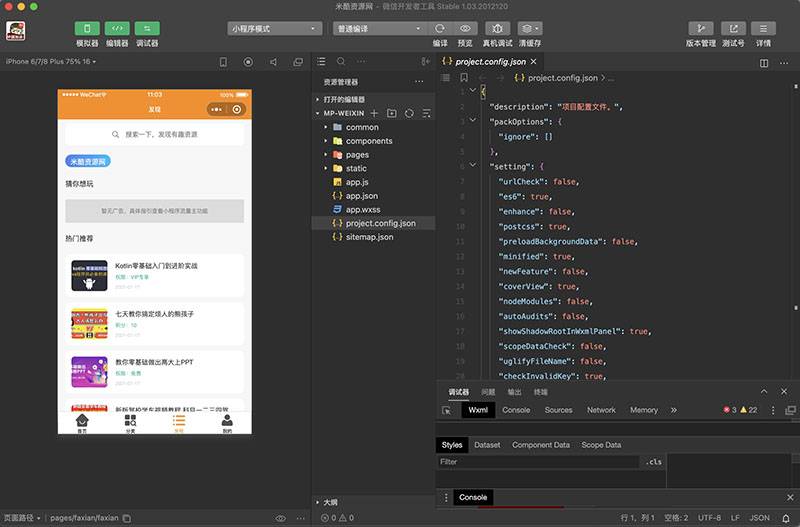
Task: Click the compile refresh icon in toolbar
Action: click(440, 29)
